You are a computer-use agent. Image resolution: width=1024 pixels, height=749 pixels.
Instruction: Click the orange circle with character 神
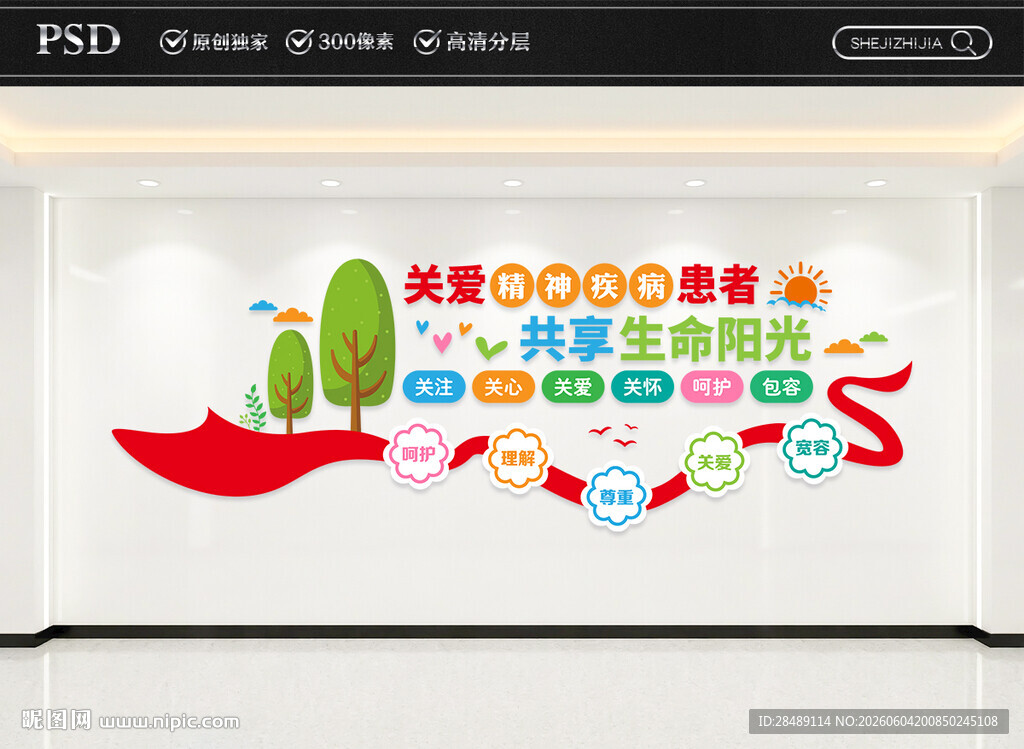point(558,286)
